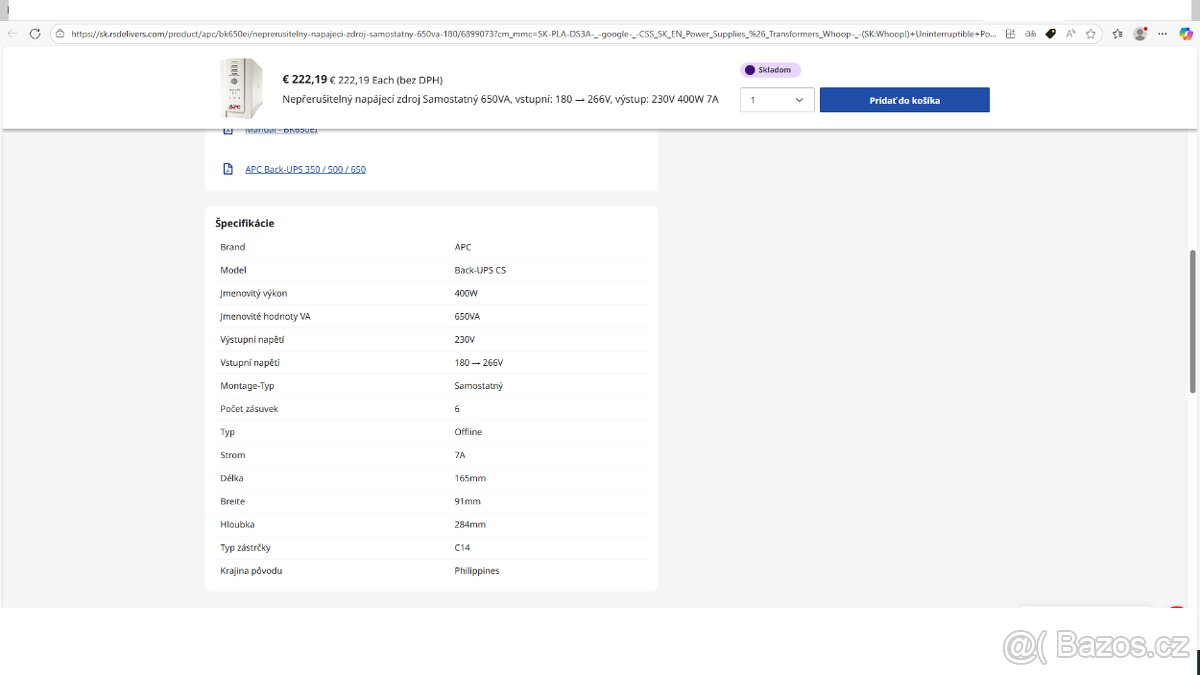Image resolution: width=1200 pixels, height=675 pixels.
Task: Click the translate page icon
Action: [1031, 33]
